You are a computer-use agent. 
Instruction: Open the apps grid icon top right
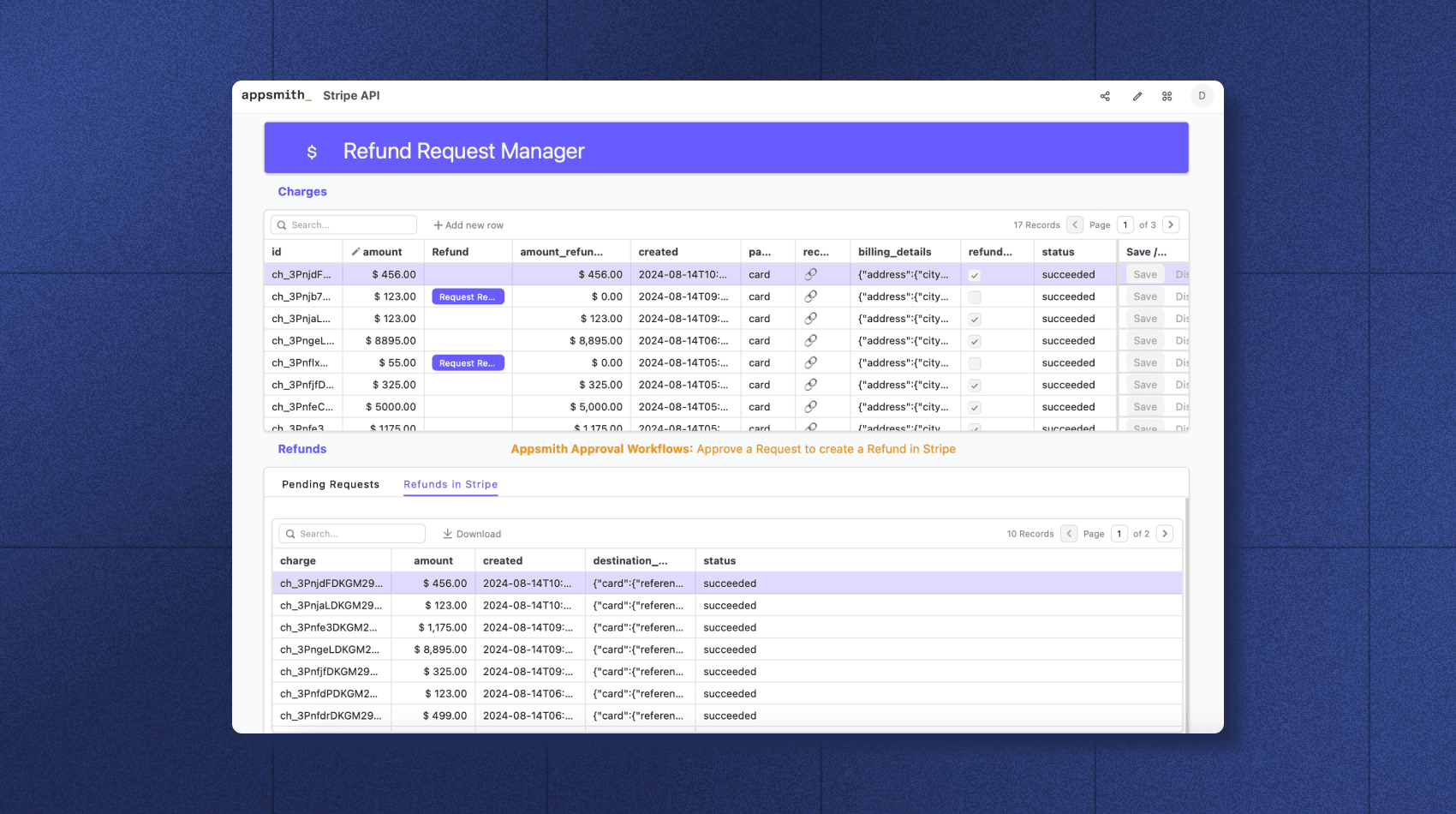(1167, 96)
